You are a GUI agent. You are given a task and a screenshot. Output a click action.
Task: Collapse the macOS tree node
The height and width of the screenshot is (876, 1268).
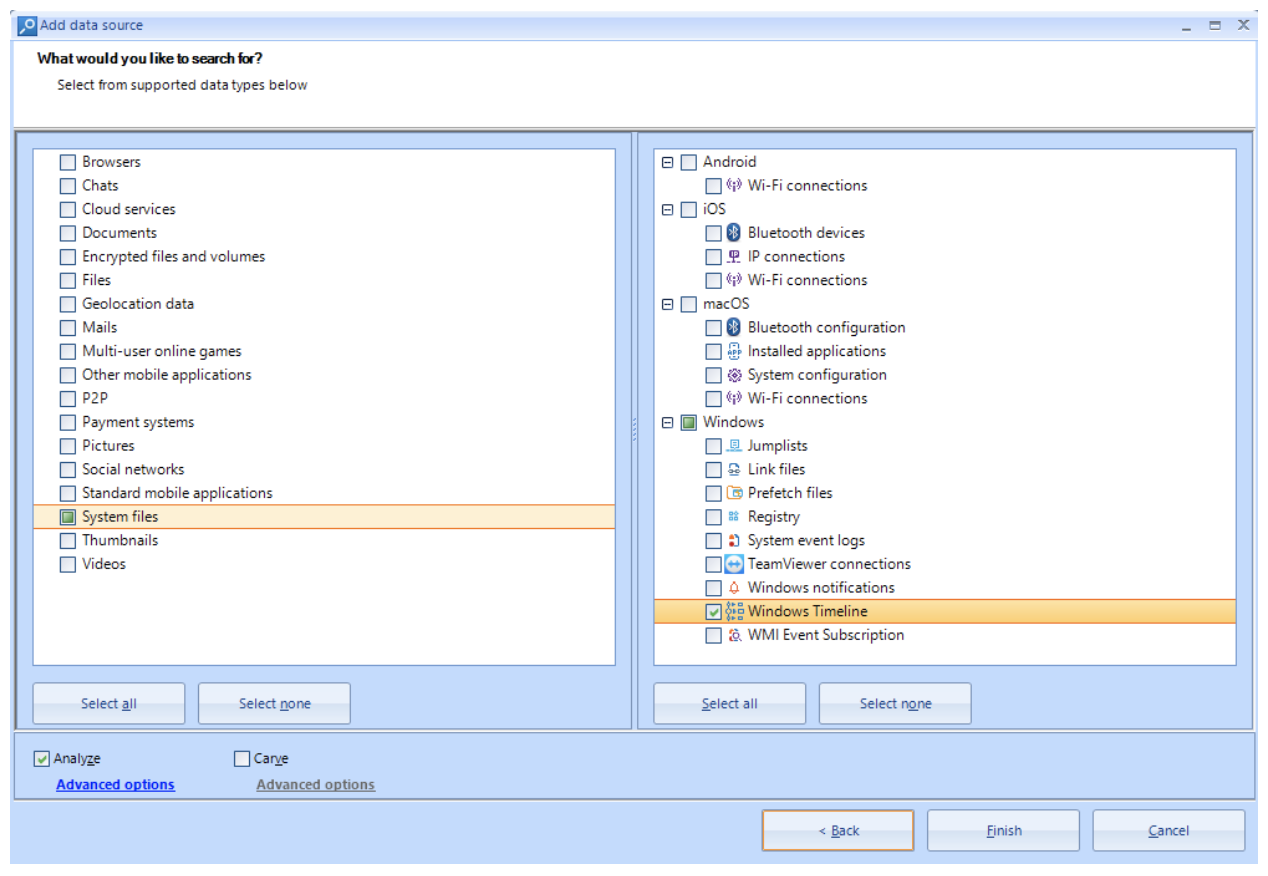(668, 304)
